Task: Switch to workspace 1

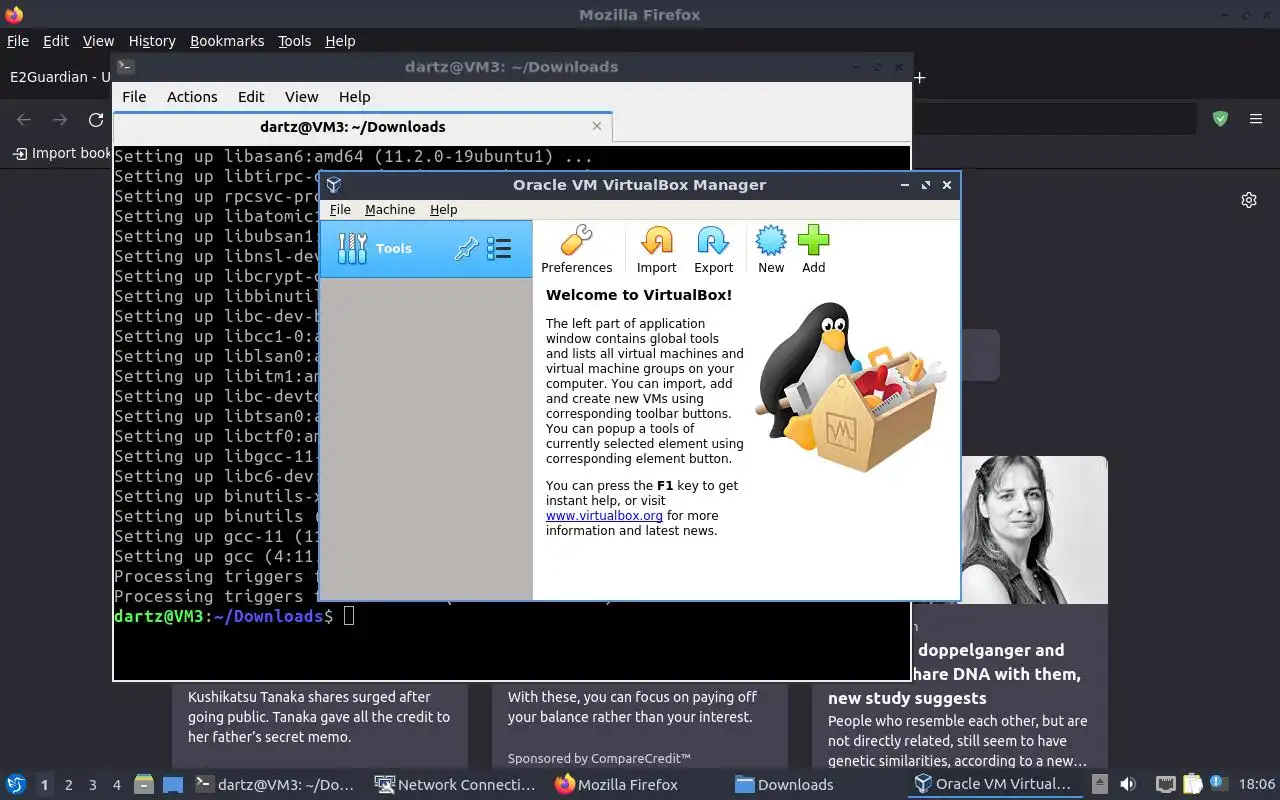Action: (44, 785)
